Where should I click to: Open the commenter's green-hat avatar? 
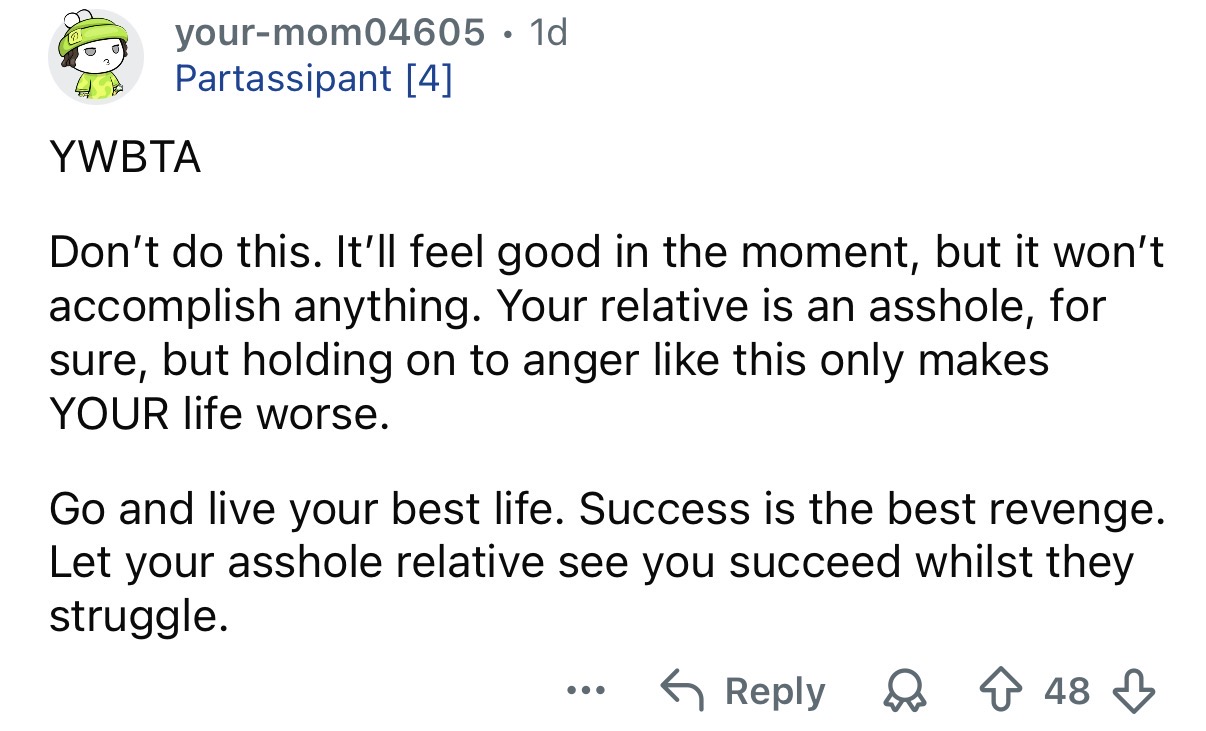click(x=96, y=56)
